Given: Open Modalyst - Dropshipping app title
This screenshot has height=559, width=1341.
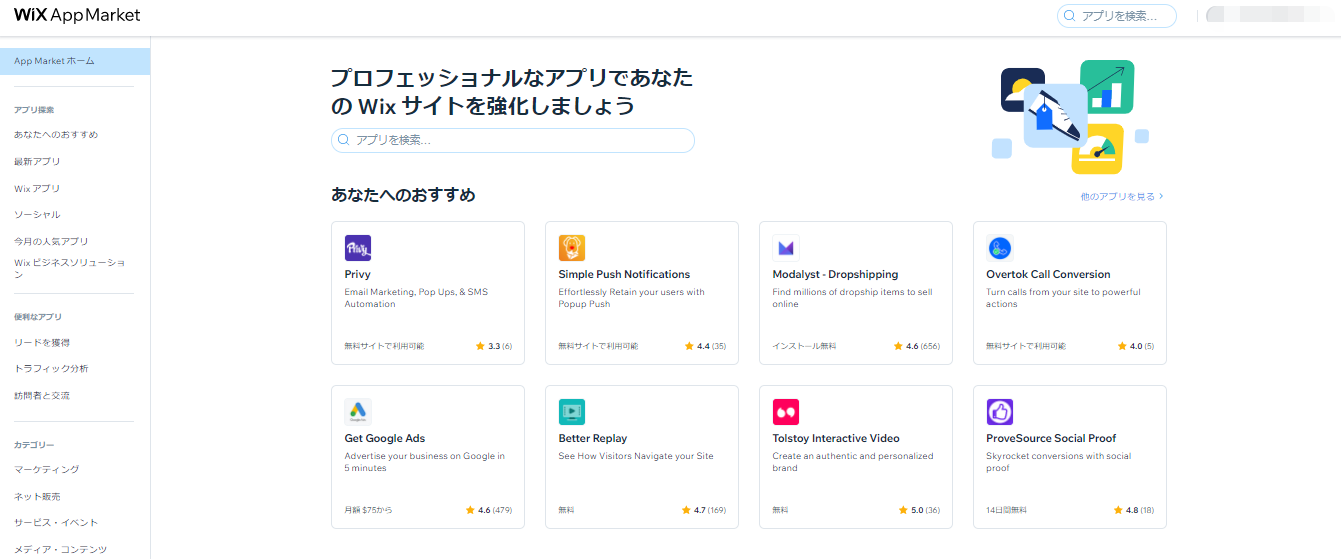Looking at the screenshot, I should [835, 274].
